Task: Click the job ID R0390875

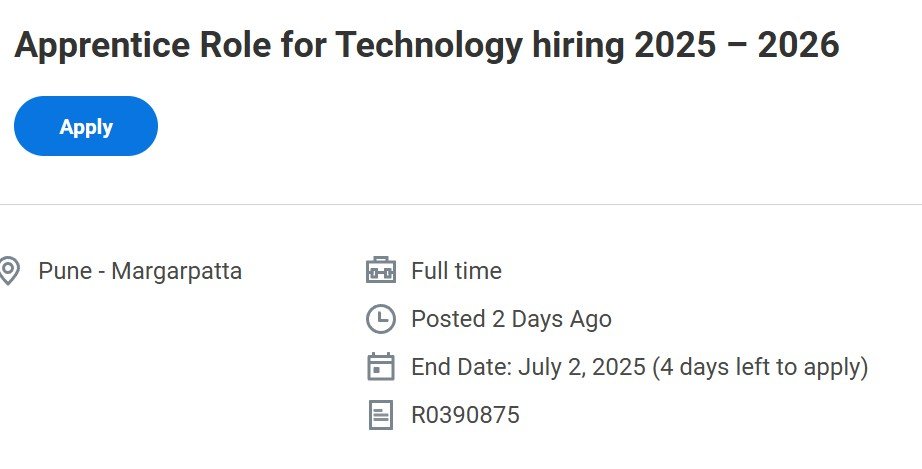Action: click(465, 415)
